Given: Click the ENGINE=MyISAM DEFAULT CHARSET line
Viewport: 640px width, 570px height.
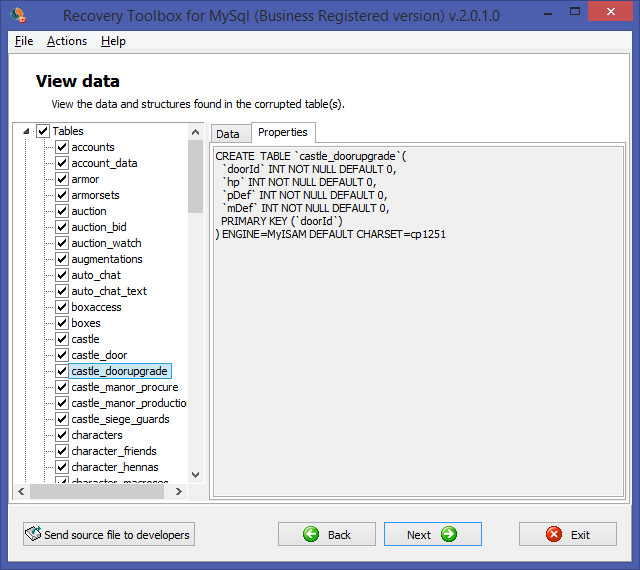Looking at the screenshot, I should coord(331,234).
